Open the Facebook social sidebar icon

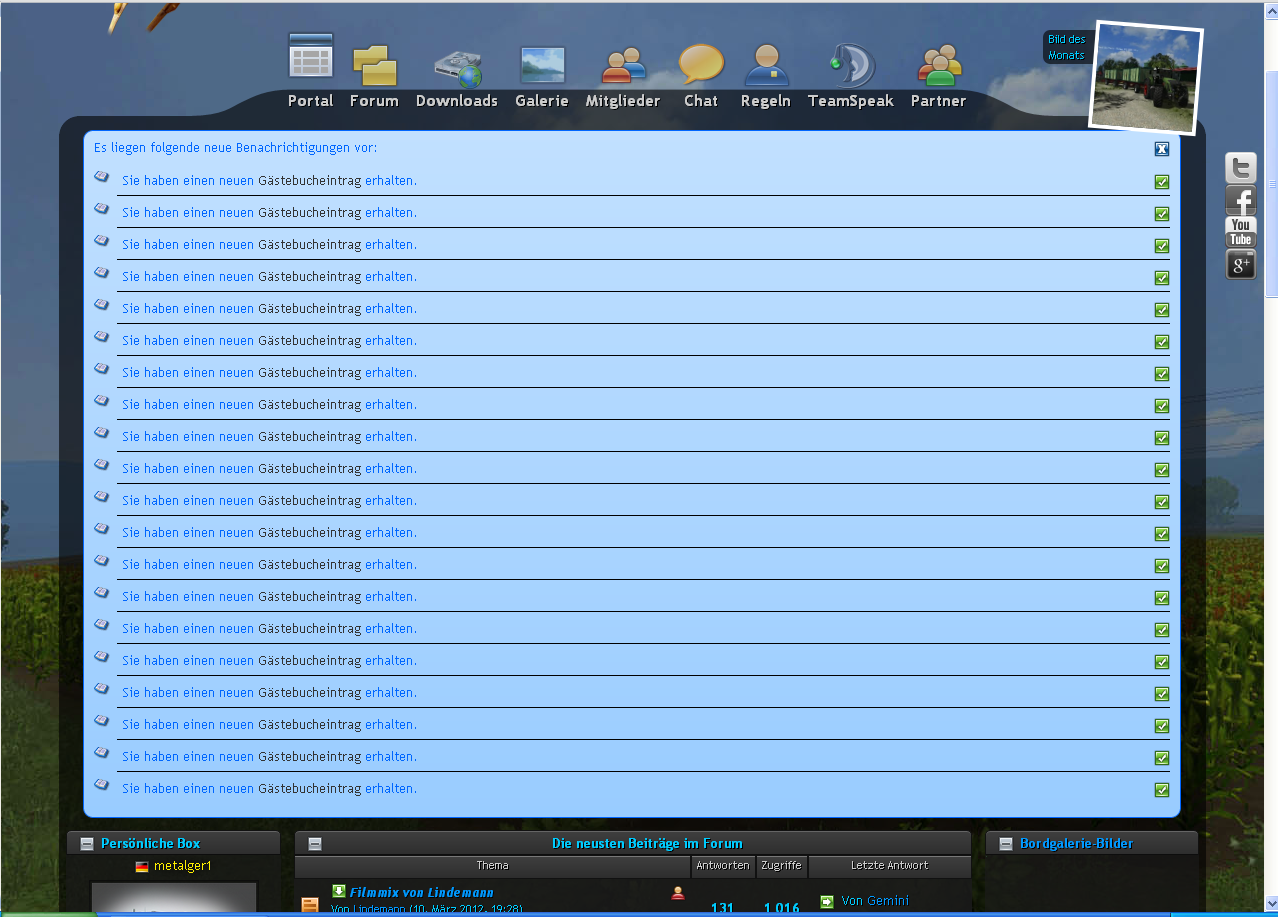click(x=1241, y=200)
